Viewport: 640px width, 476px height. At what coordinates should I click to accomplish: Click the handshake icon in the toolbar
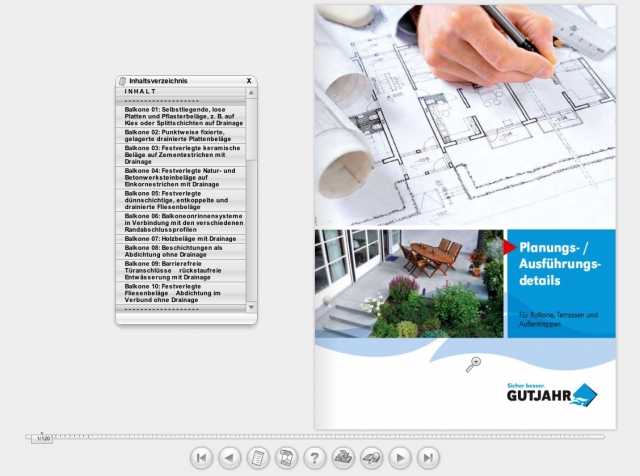point(371,457)
